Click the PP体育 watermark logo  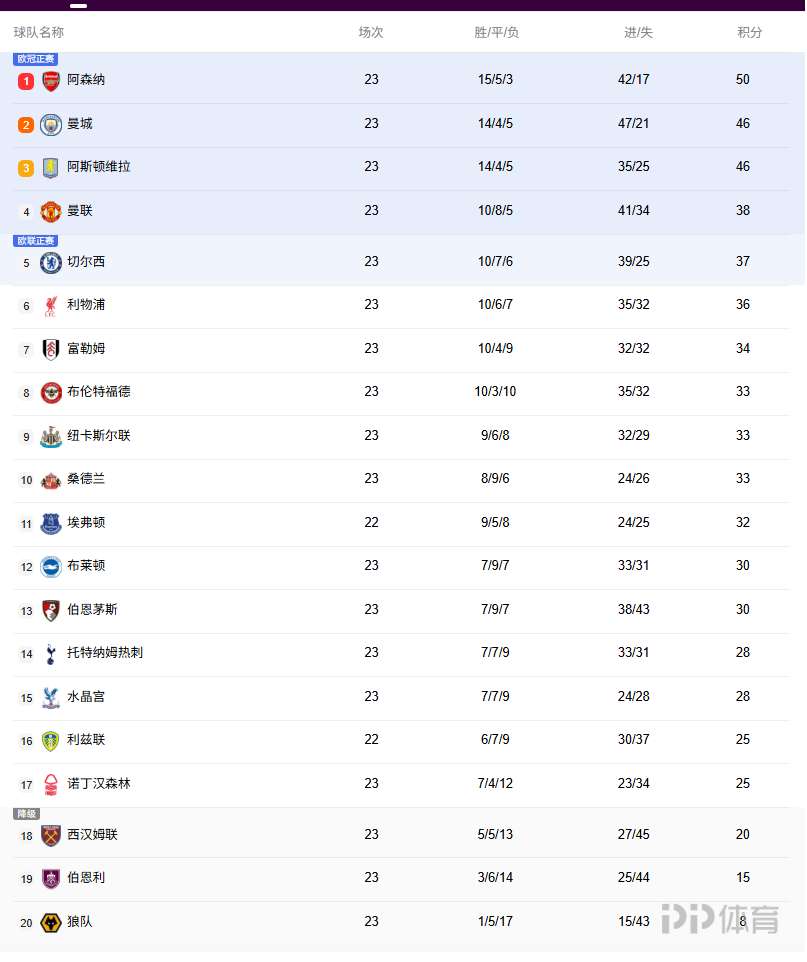point(720,919)
